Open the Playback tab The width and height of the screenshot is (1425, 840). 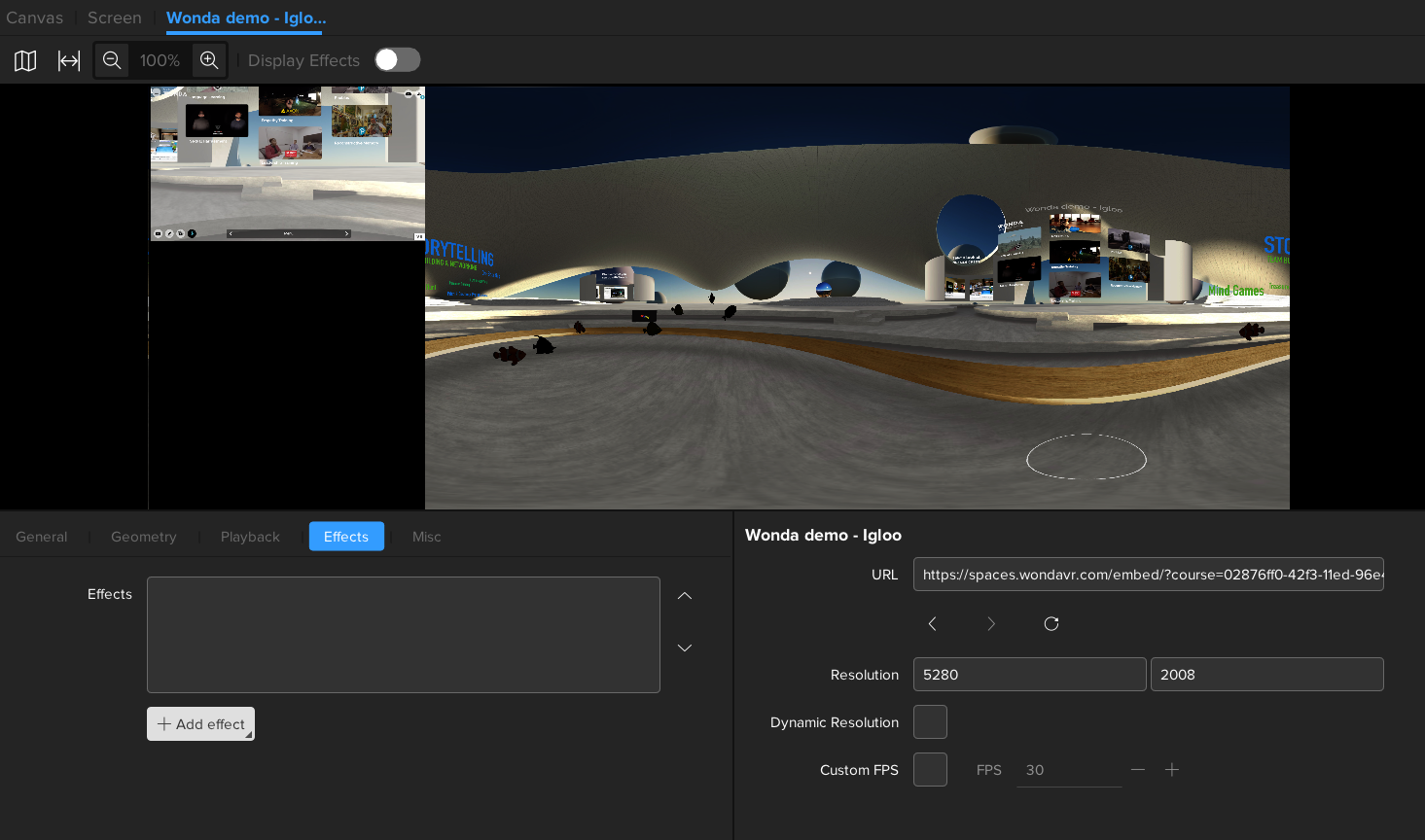click(250, 537)
